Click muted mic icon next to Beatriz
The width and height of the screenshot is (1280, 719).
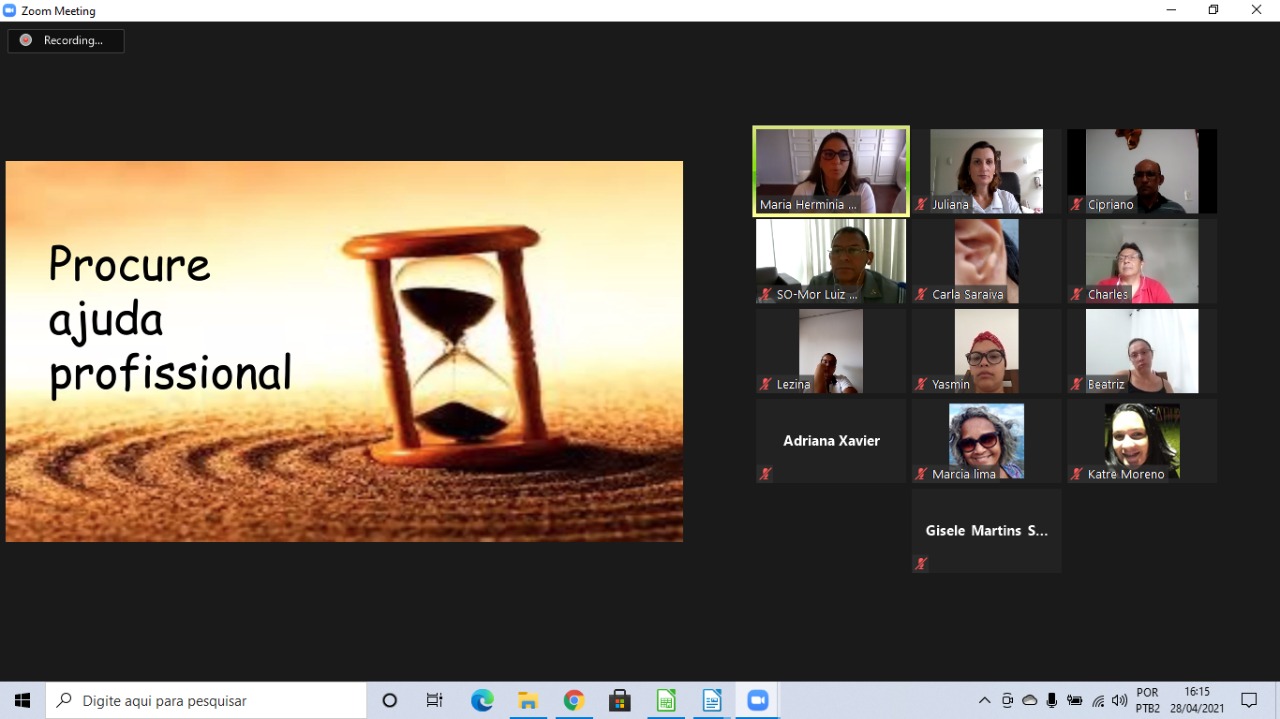point(1077,384)
